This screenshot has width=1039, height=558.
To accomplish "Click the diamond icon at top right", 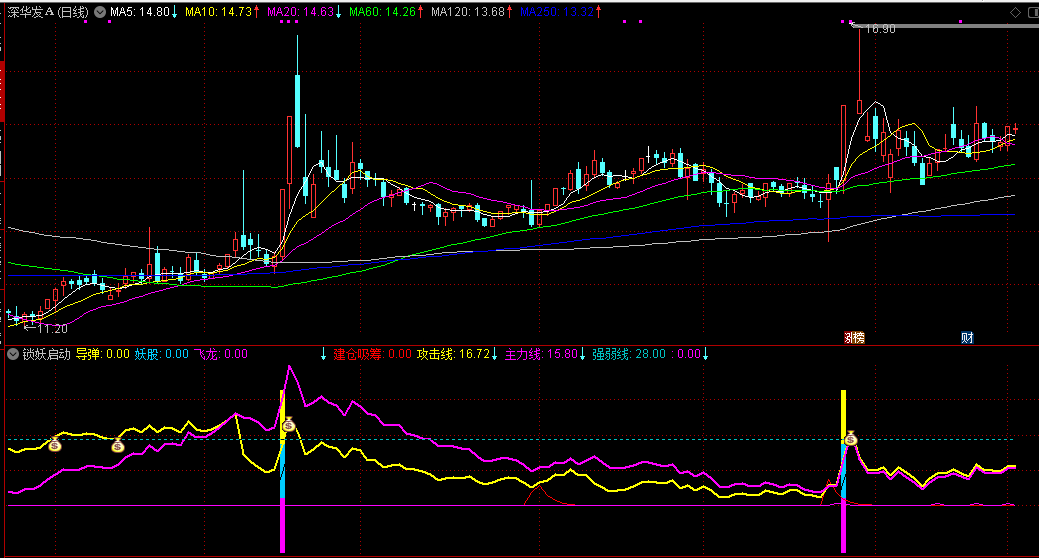I will pos(1015,12).
